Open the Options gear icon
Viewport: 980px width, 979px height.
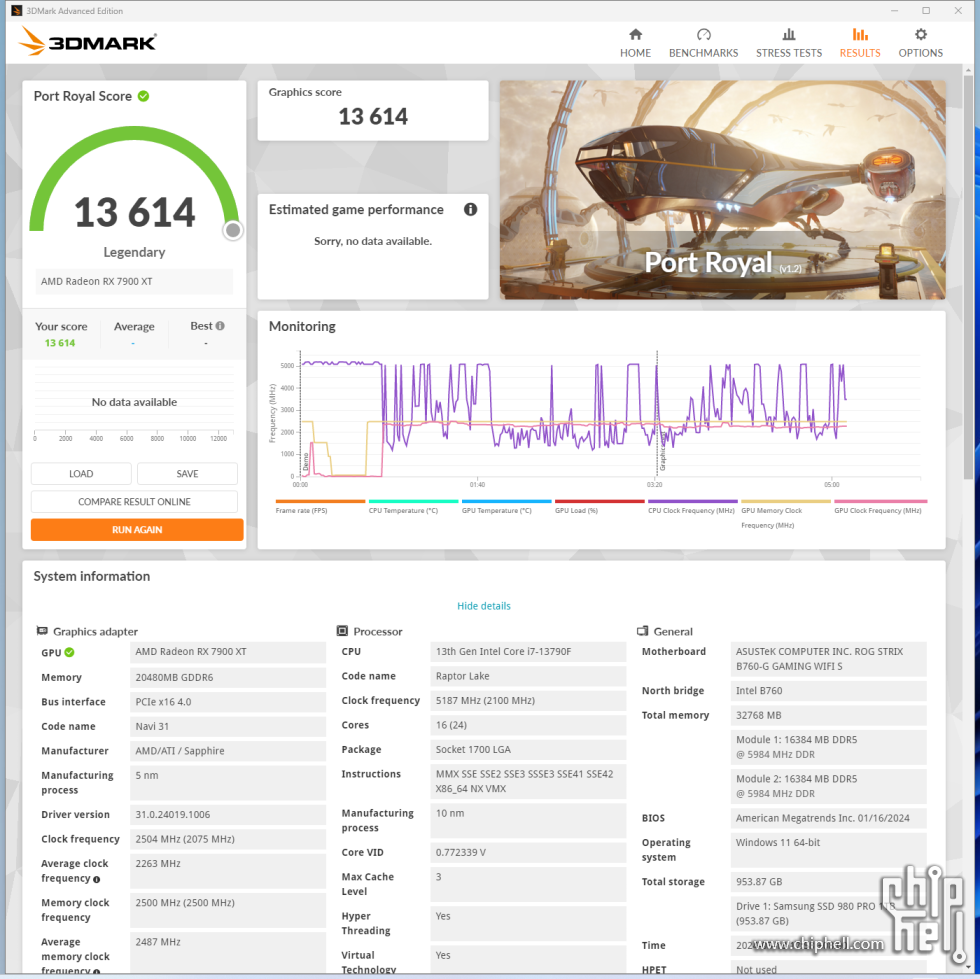[x=920, y=34]
